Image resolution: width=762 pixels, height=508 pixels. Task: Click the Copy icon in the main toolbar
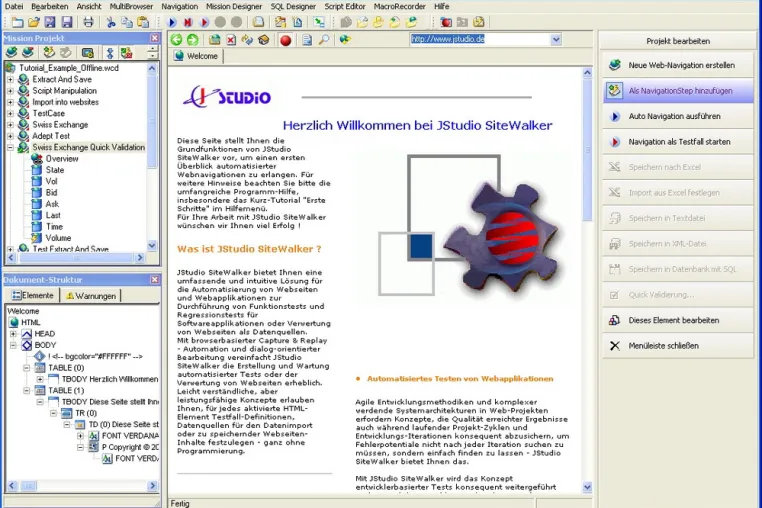[127, 22]
